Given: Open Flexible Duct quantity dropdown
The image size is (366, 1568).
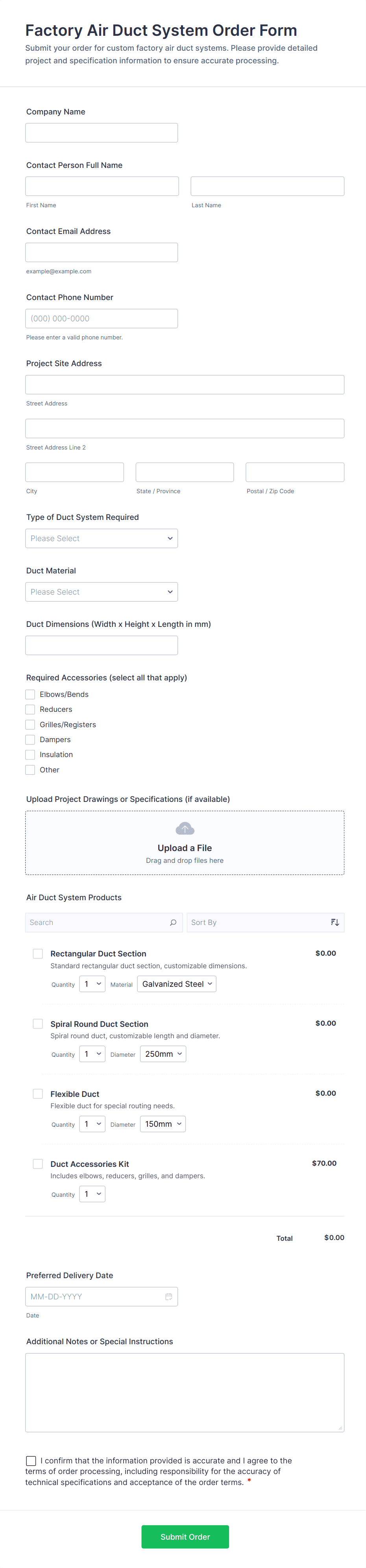Looking at the screenshot, I should 92,1124.
